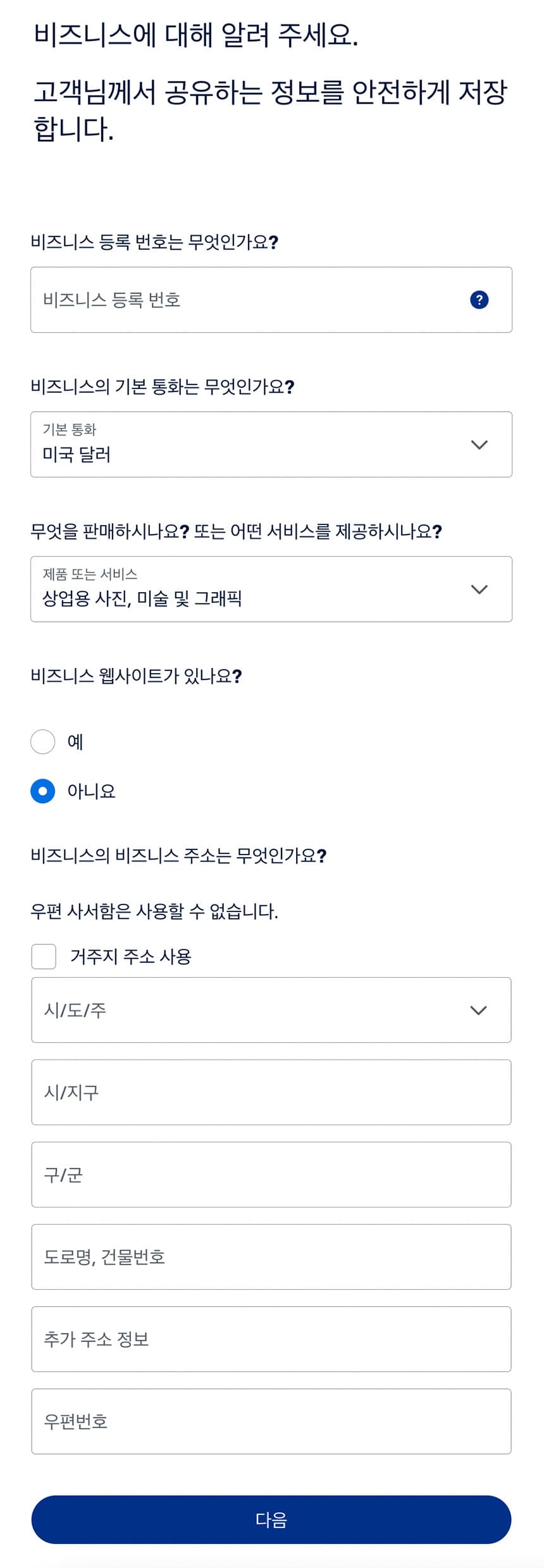The image size is (544, 1568).
Task: Click the 아니요 label text
Action: pyautogui.click(x=91, y=791)
